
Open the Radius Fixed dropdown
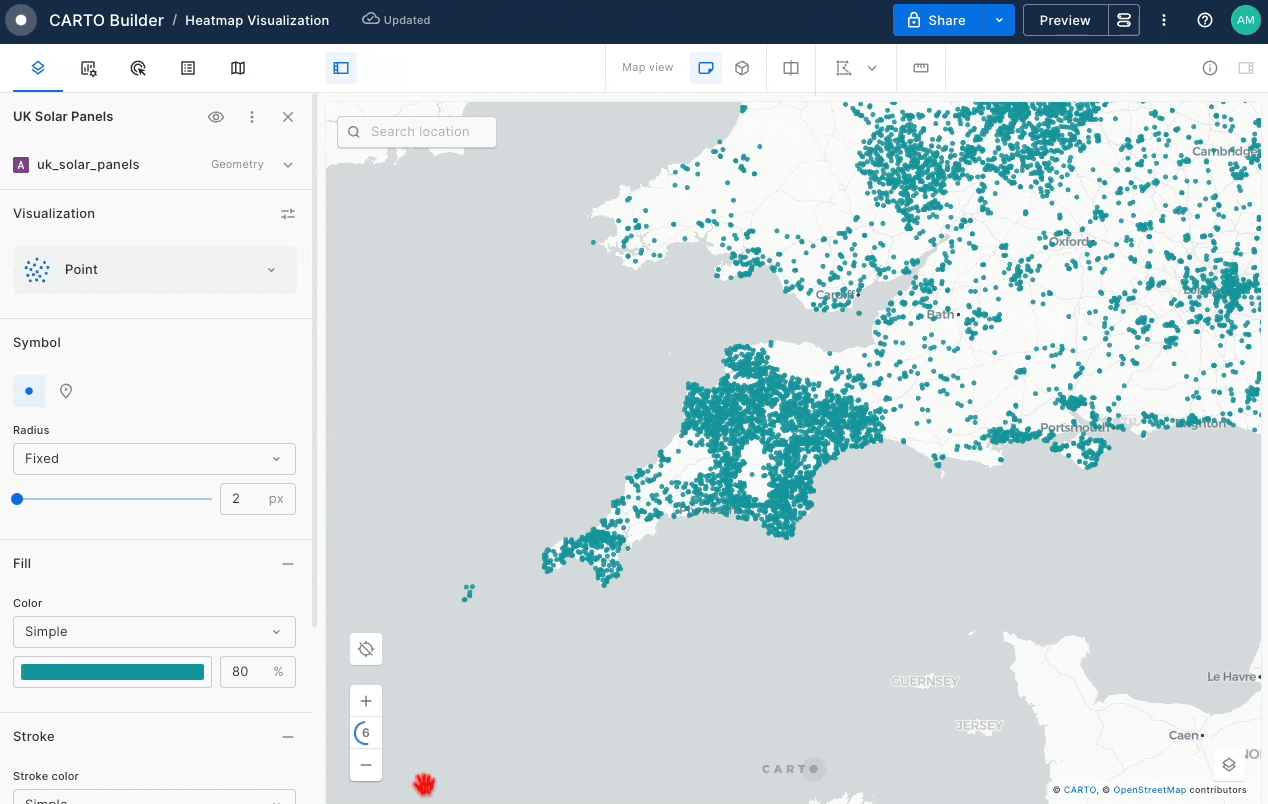pyautogui.click(x=154, y=459)
